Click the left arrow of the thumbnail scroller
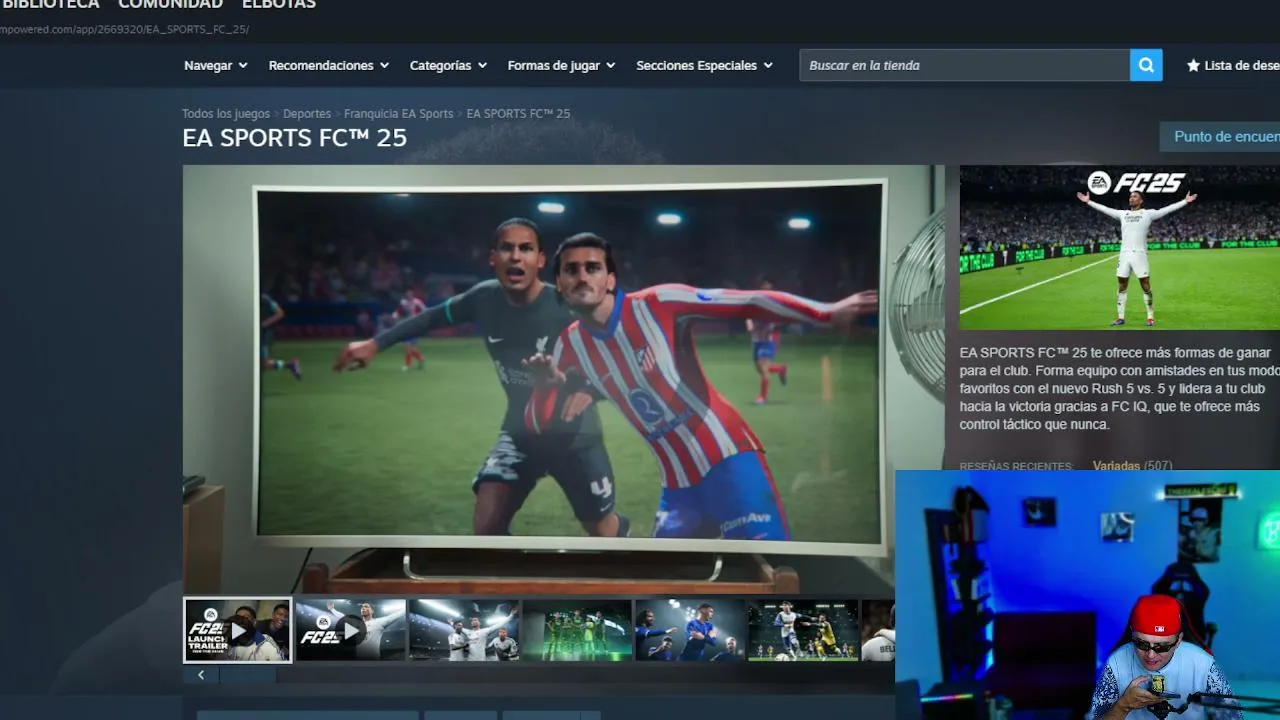This screenshot has width=1280, height=720. pyautogui.click(x=200, y=675)
